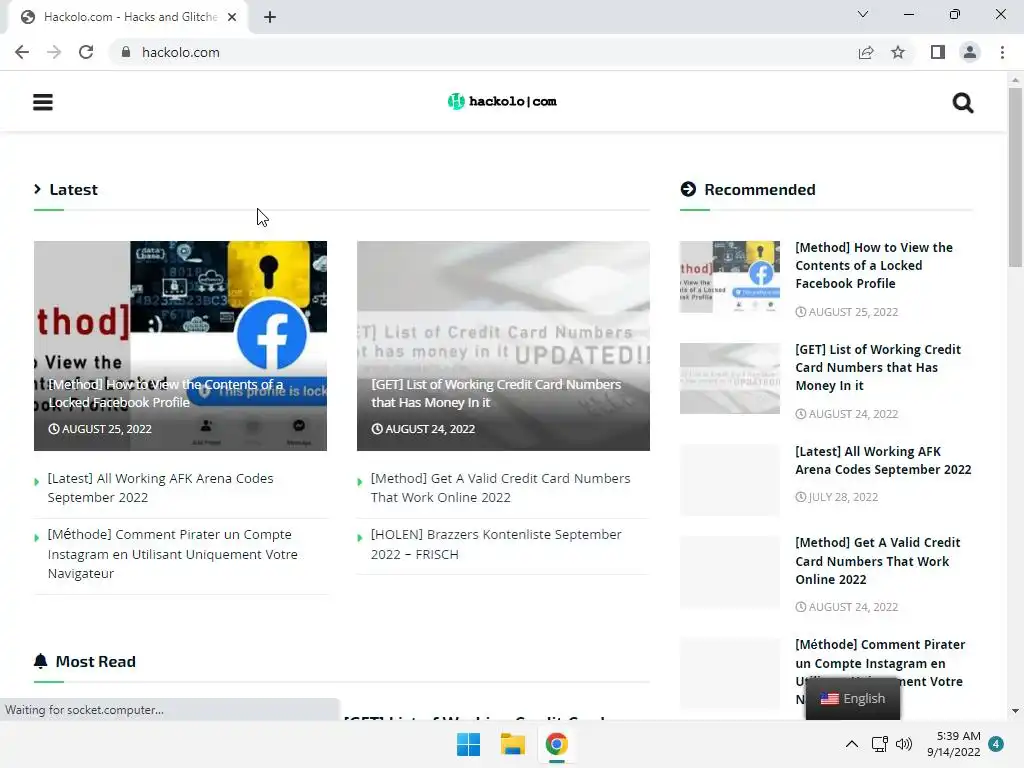Click the hackolo.com logo
The image size is (1024, 768).
(502, 101)
